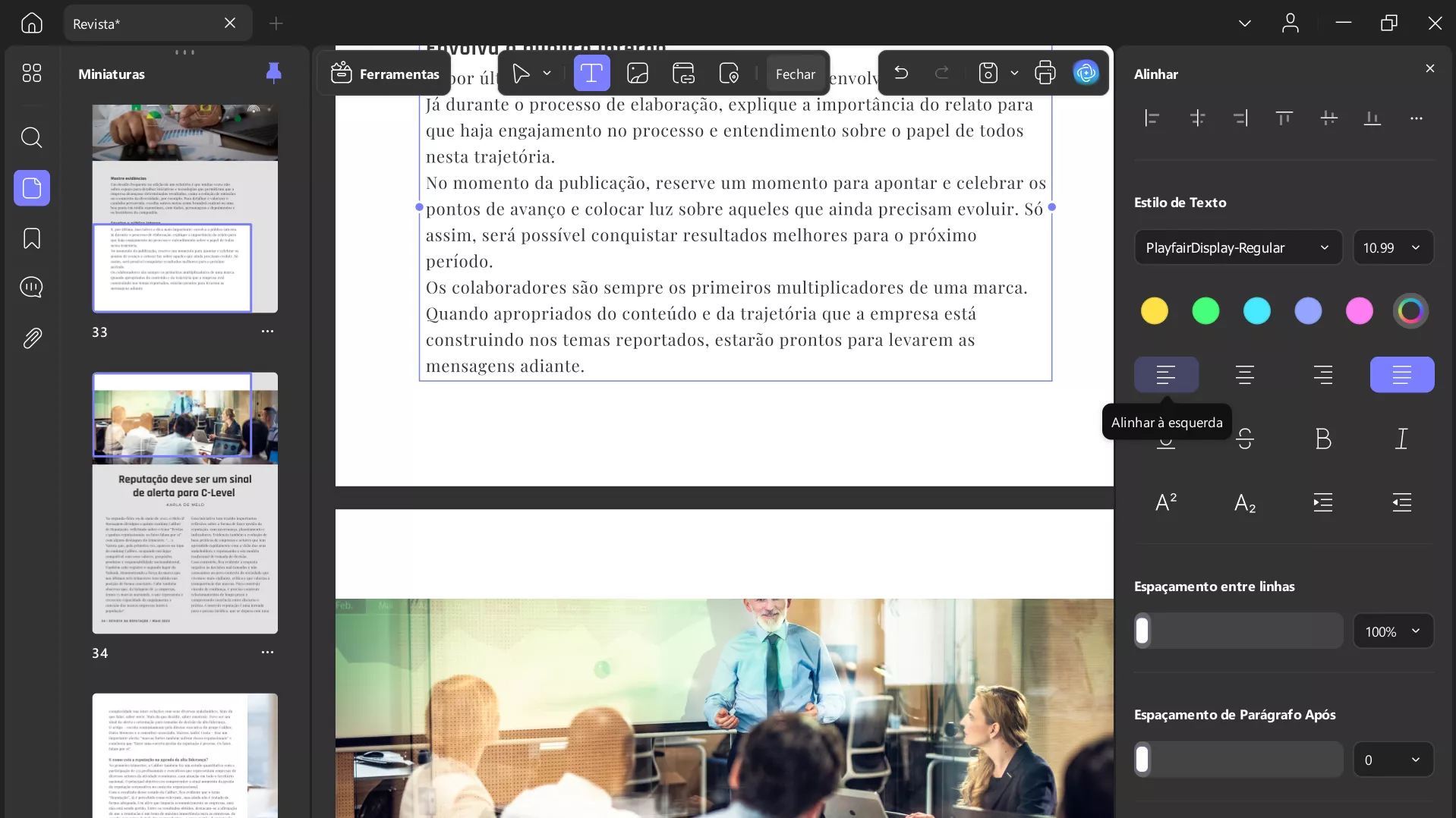
Task: Align objects to vertical middle
Action: tap(1328, 118)
